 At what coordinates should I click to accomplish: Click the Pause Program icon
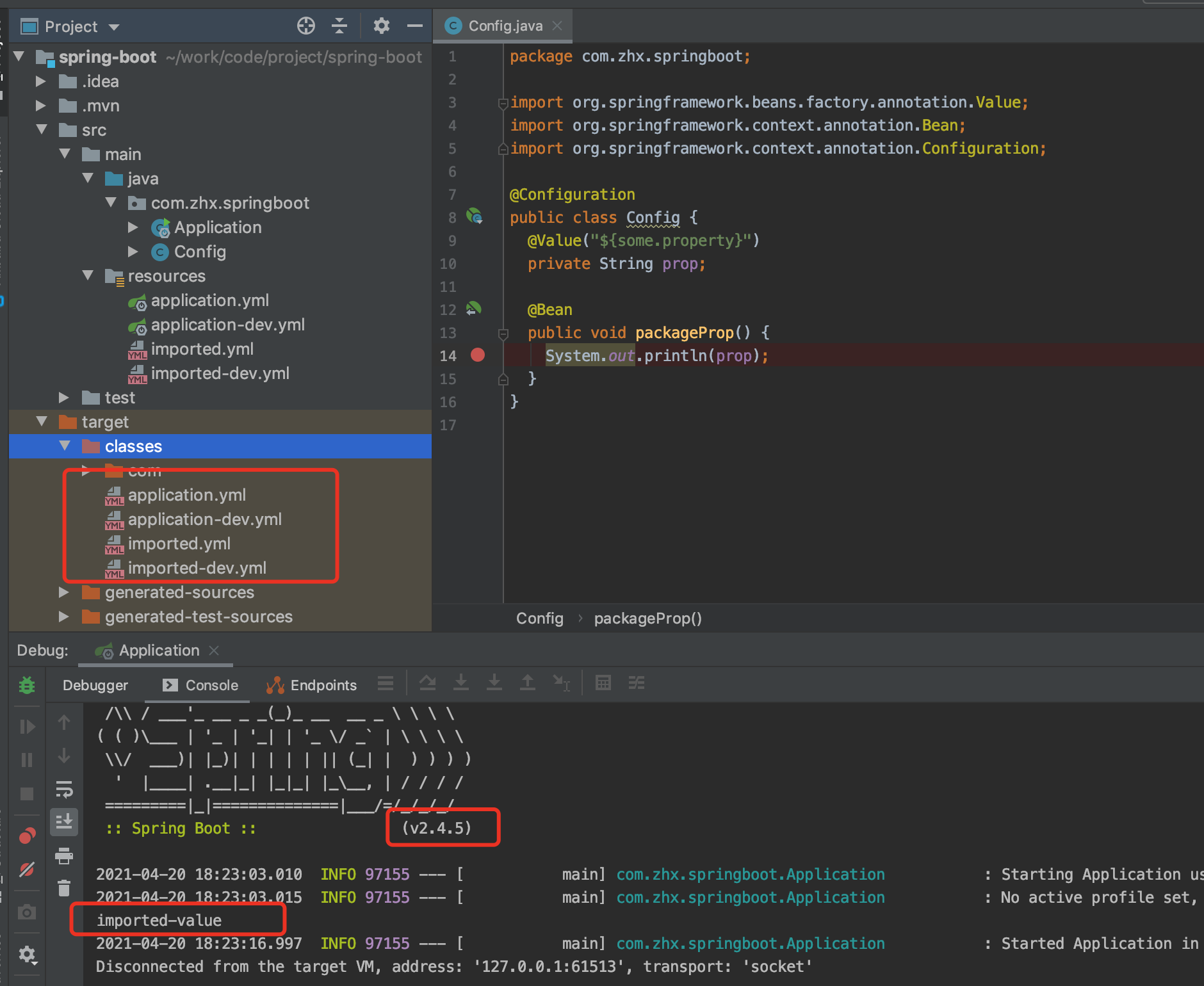27,760
